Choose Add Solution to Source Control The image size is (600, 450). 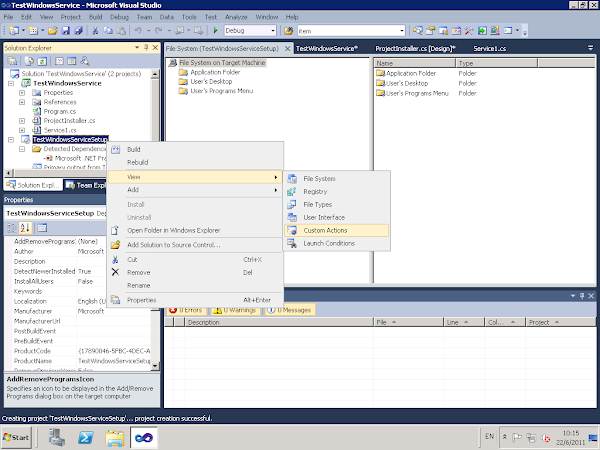[196, 245]
